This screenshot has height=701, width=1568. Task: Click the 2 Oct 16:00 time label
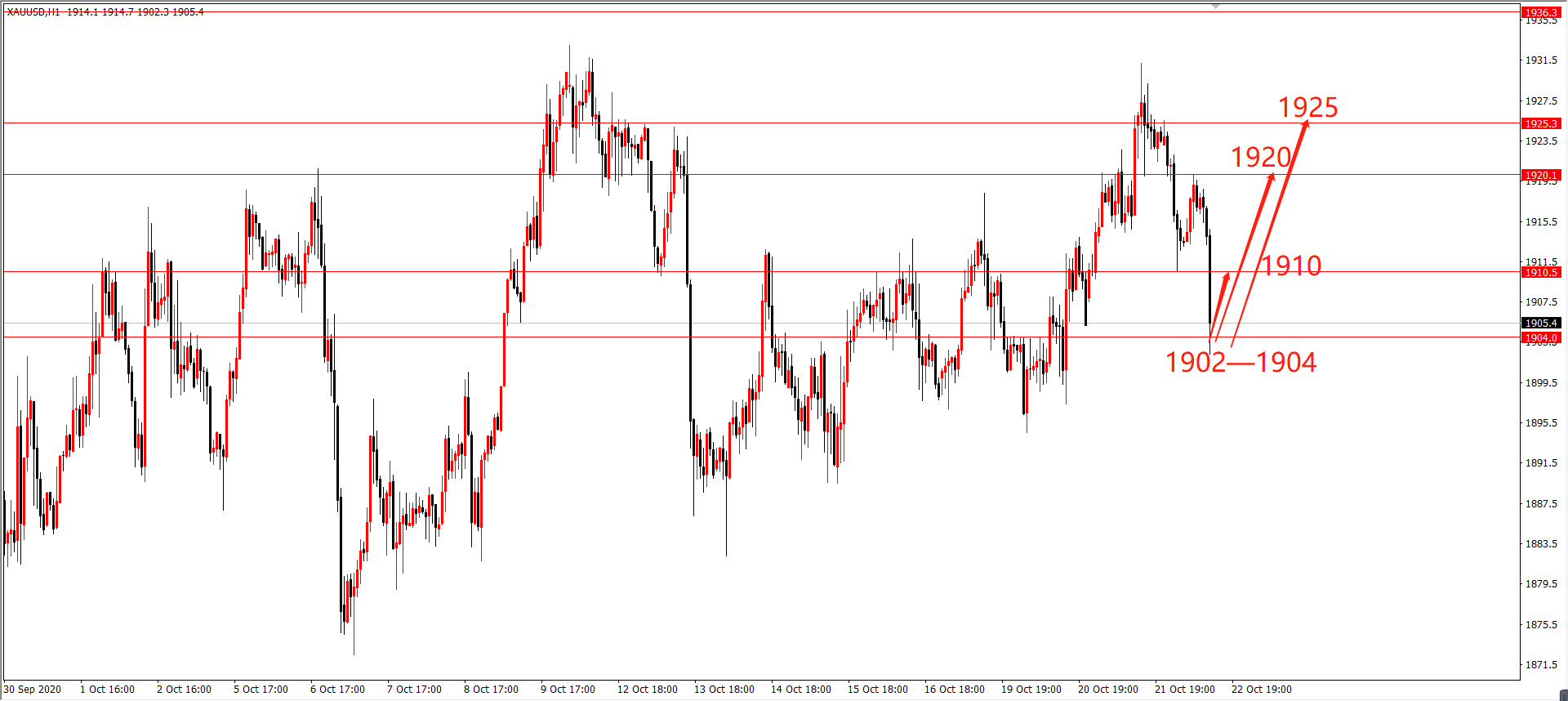[184, 689]
